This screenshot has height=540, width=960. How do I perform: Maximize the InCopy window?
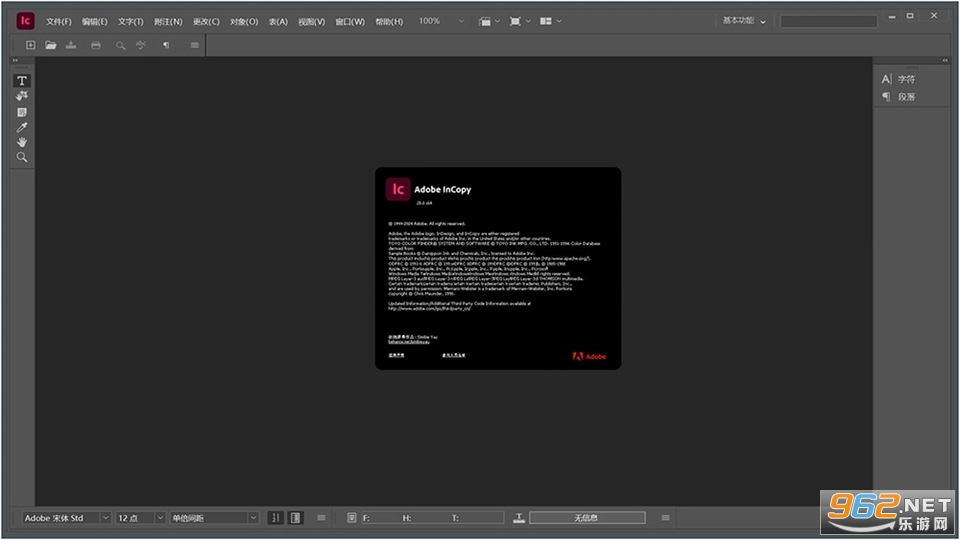click(x=910, y=16)
